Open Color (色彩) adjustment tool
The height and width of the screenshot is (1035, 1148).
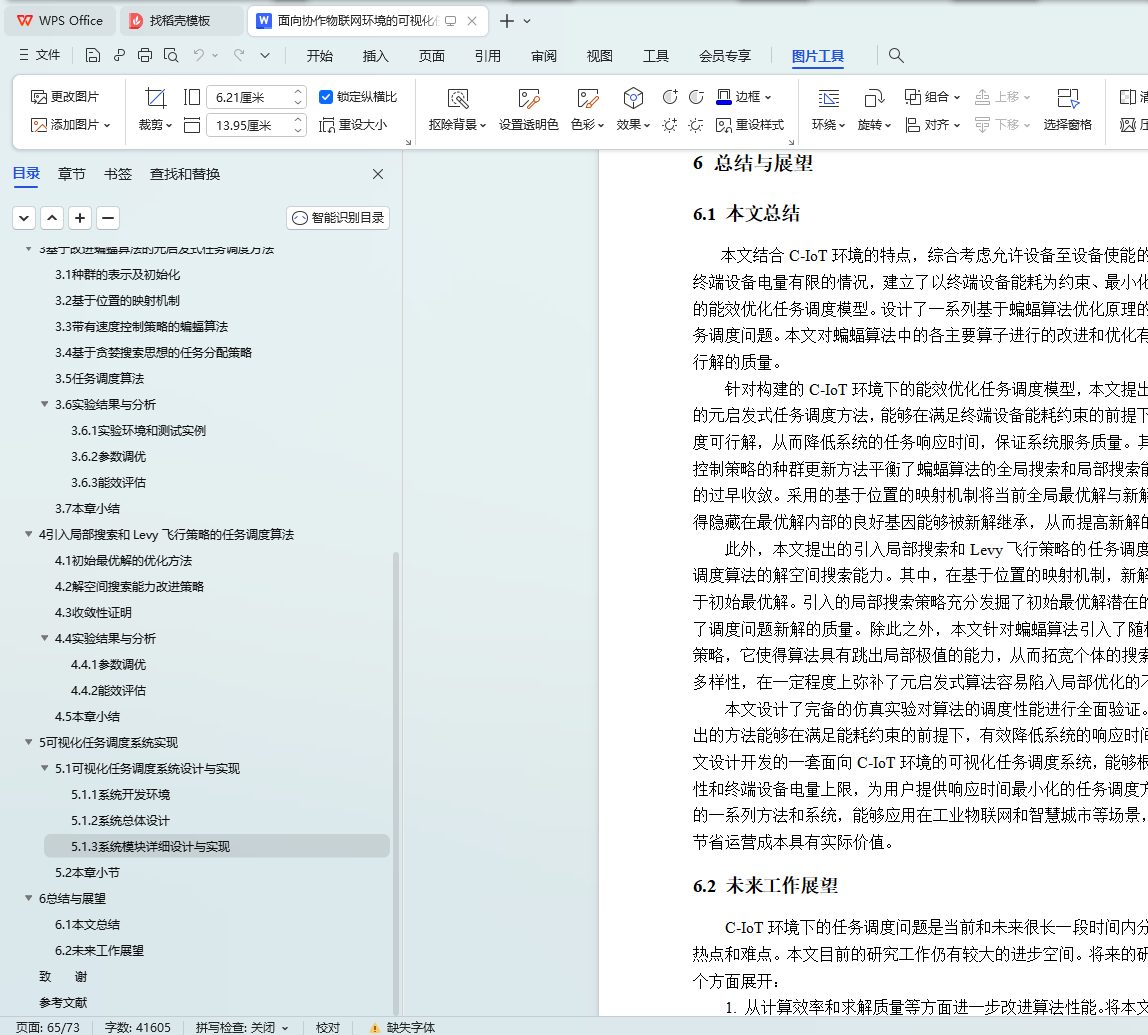(587, 110)
